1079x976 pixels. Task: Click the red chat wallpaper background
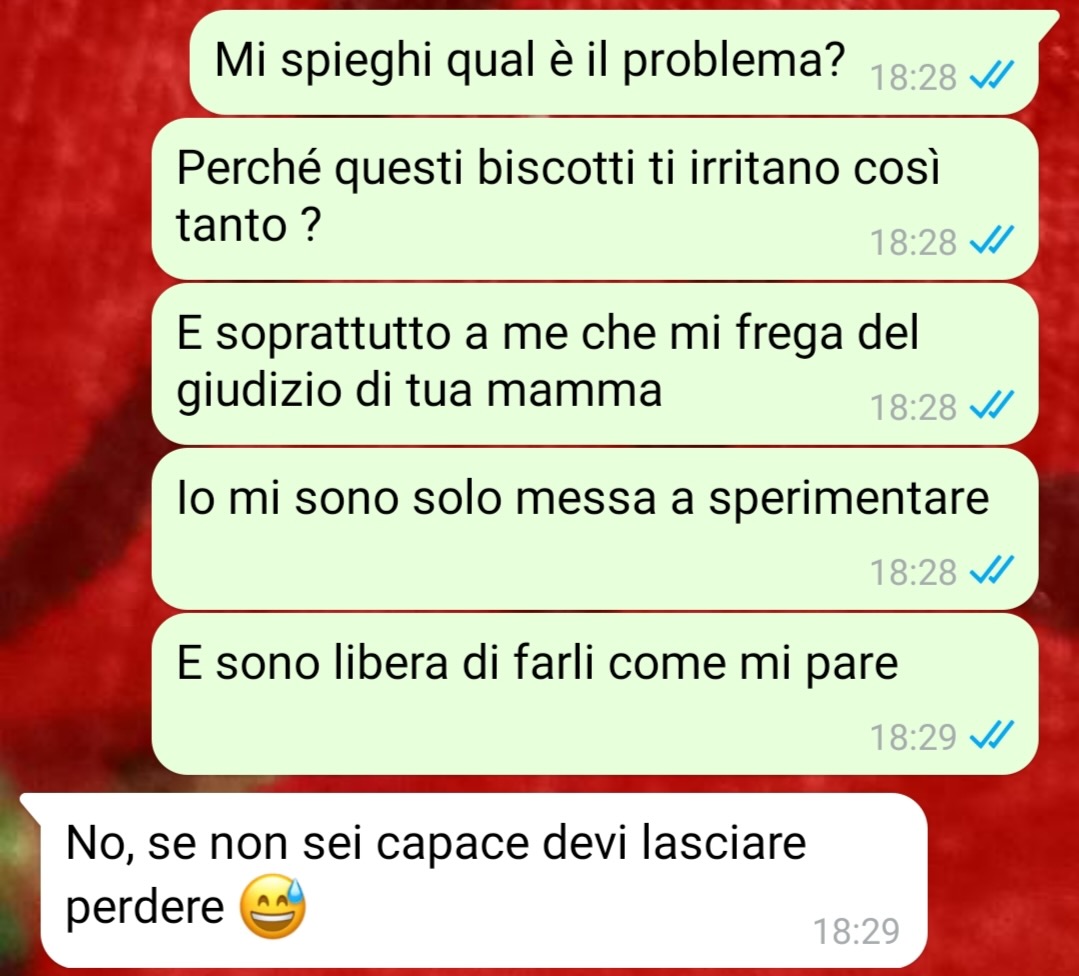click(x=76, y=413)
